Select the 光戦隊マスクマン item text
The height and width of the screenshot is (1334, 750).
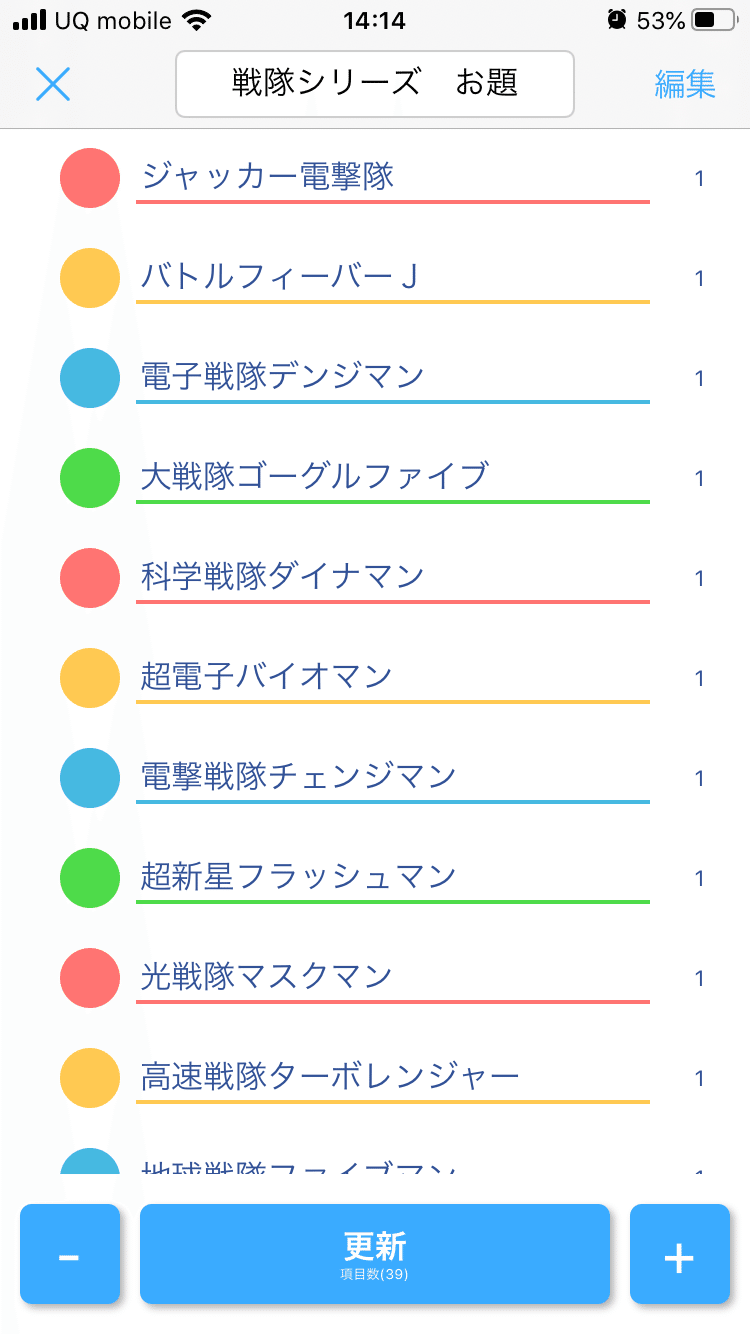coord(266,976)
